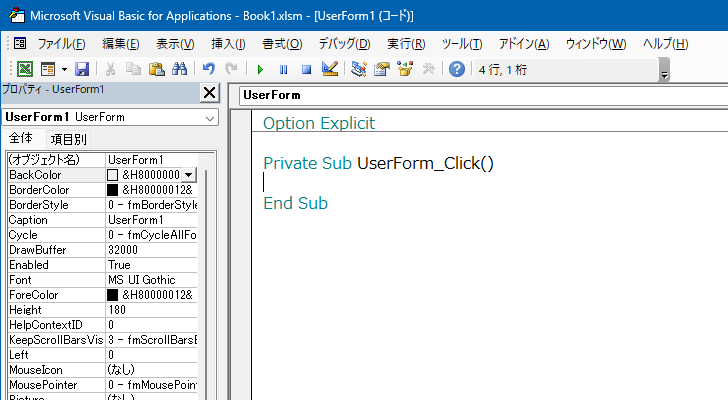728x400 pixels.
Task: Open the 実行(R) menu
Action: 406,44
